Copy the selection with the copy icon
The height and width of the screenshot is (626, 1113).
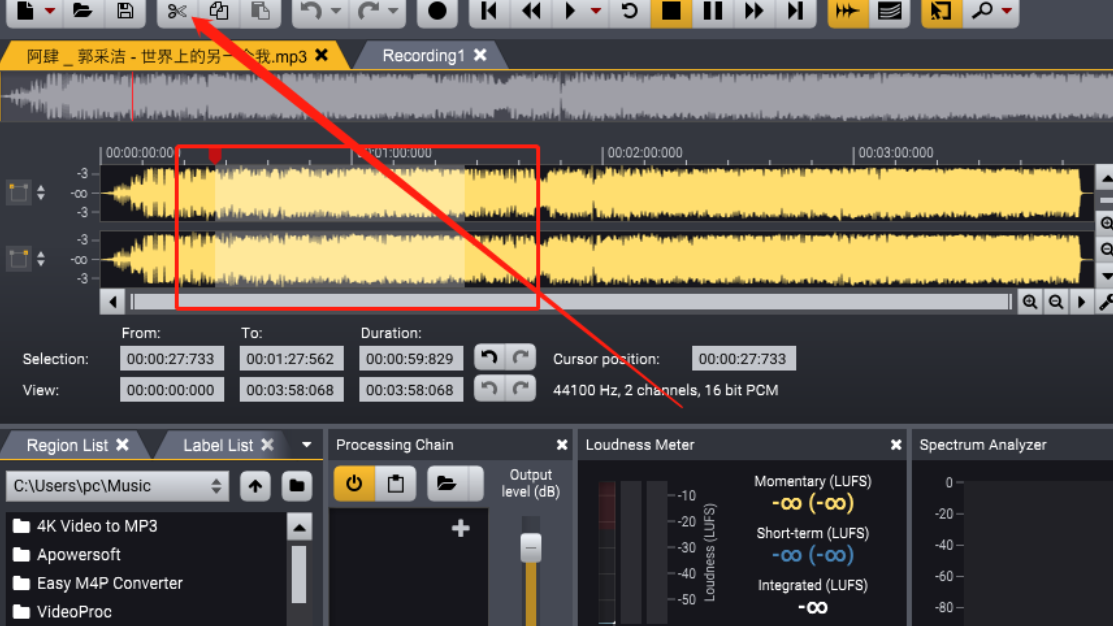click(x=219, y=11)
